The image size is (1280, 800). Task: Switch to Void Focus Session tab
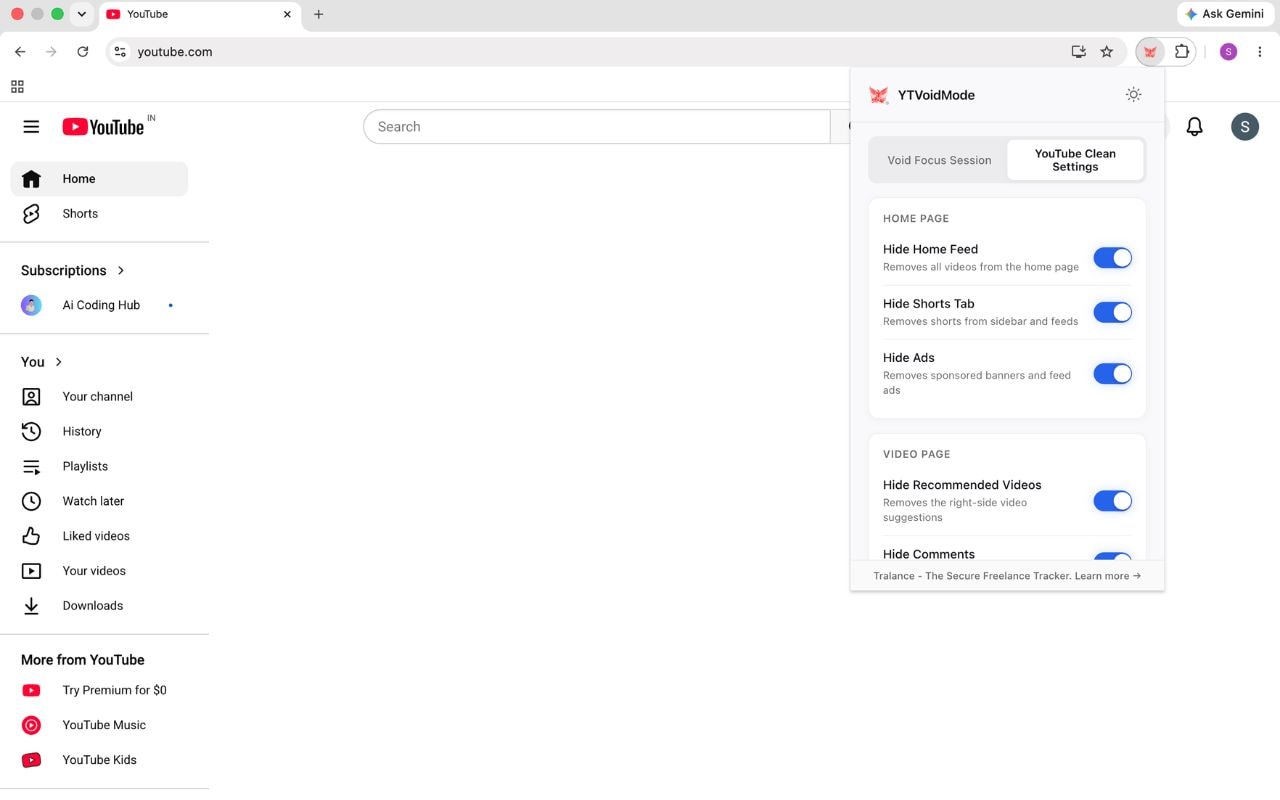pos(939,160)
